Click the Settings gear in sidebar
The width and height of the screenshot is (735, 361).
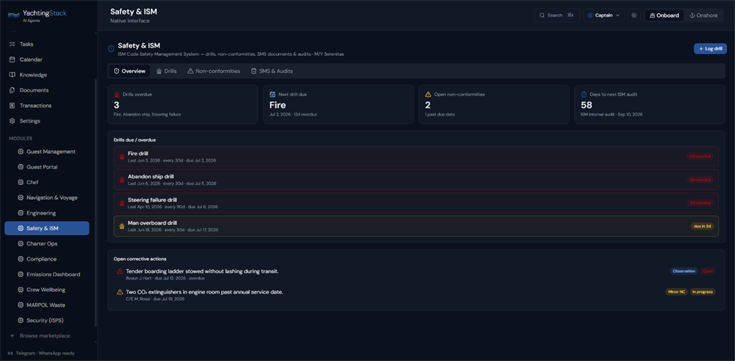tap(12, 121)
